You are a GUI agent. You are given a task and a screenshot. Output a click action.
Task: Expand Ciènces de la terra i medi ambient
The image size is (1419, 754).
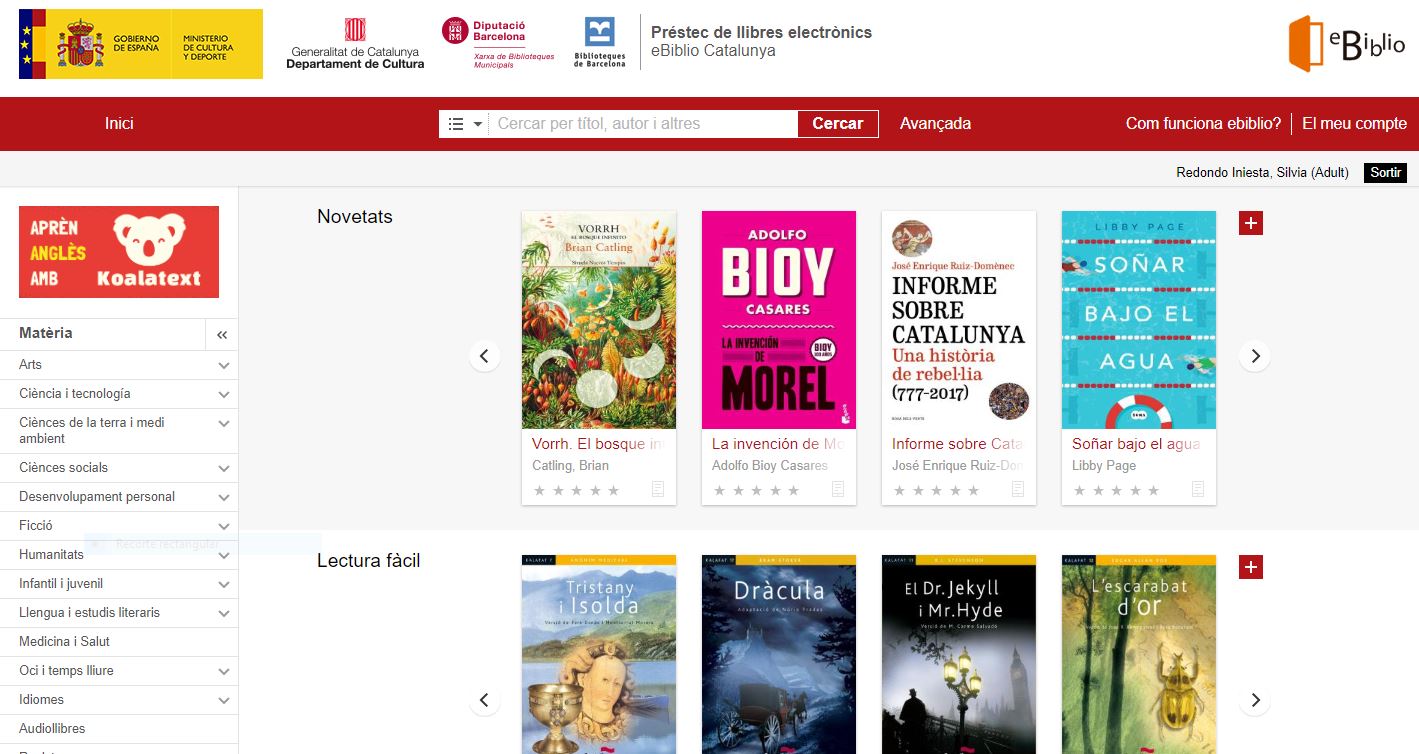[224, 423]
